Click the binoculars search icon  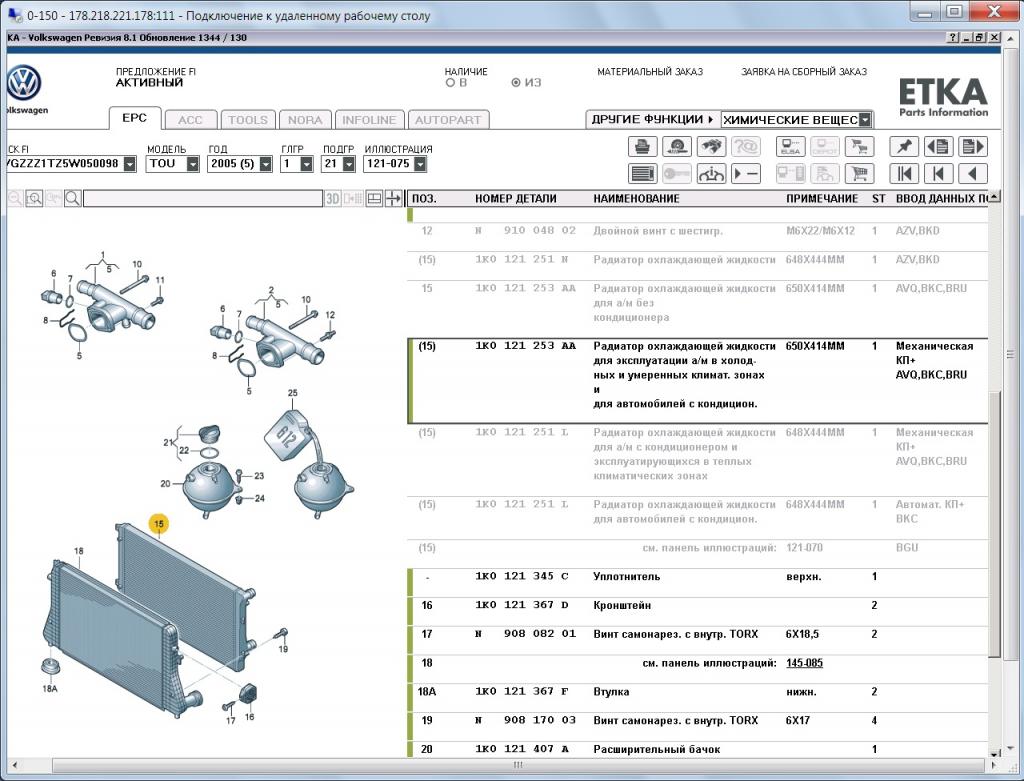[x=711, y=146]
